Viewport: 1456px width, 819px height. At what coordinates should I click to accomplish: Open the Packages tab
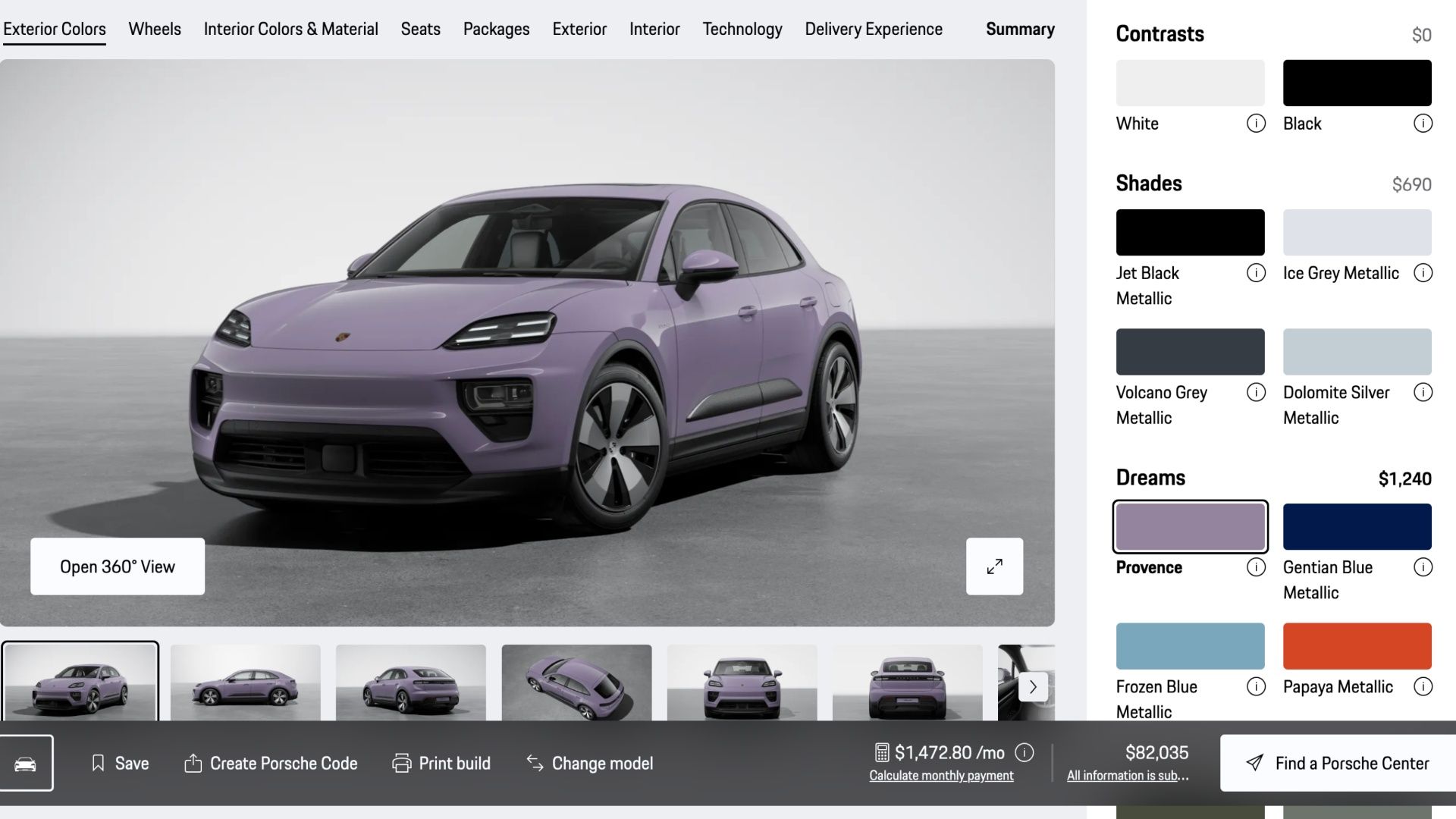click(497, 29)
